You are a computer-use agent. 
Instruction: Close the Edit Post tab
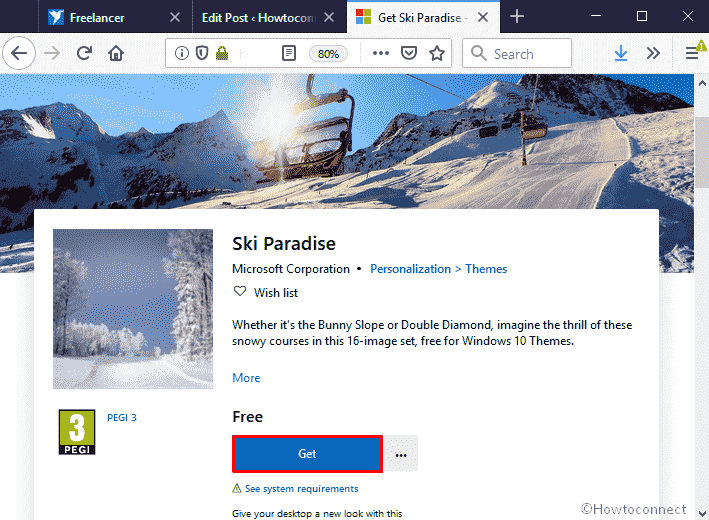(x=329, y=17)
